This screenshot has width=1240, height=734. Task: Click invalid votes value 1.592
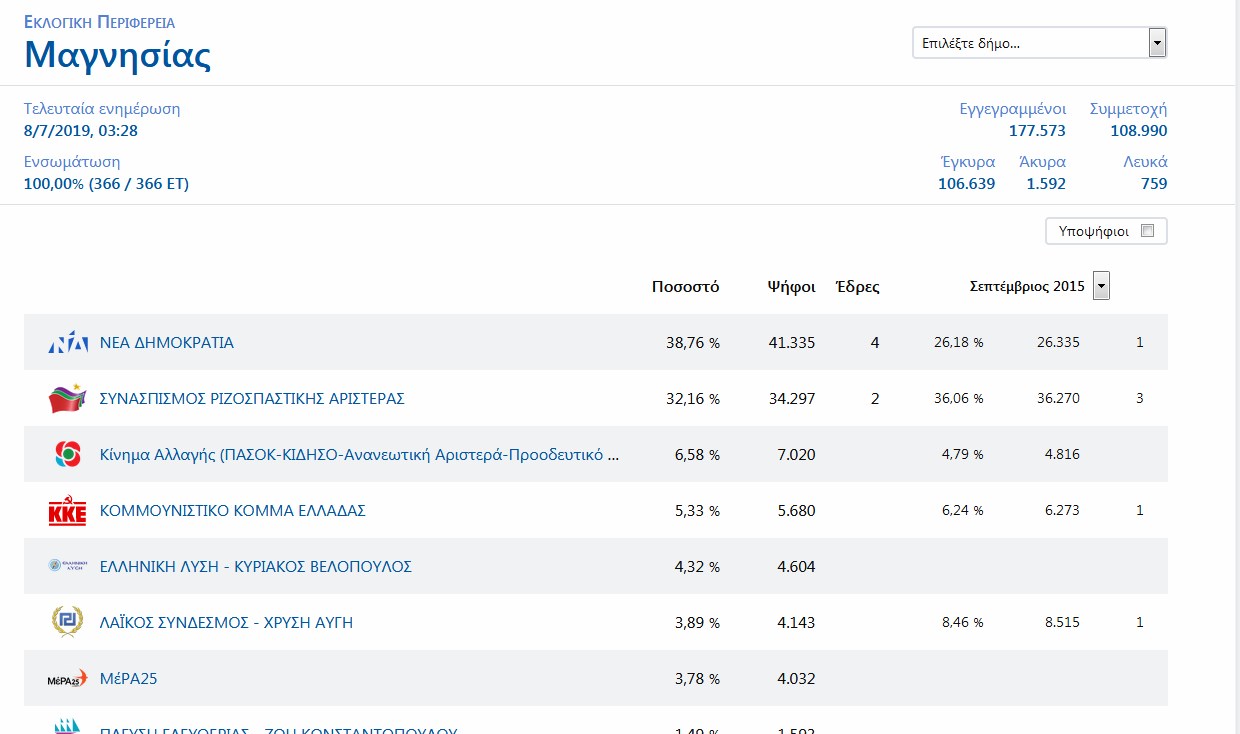[x=1046, y=184]
